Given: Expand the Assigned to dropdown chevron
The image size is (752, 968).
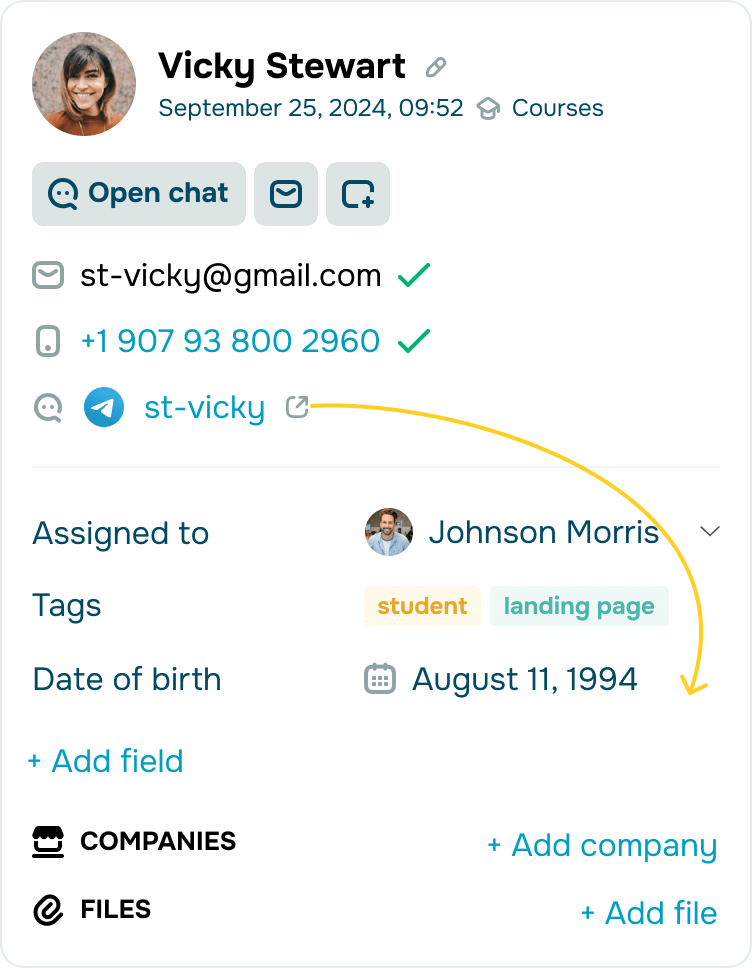Looking at the screenshot, I should pyautogui.click(x=710, y=532).
